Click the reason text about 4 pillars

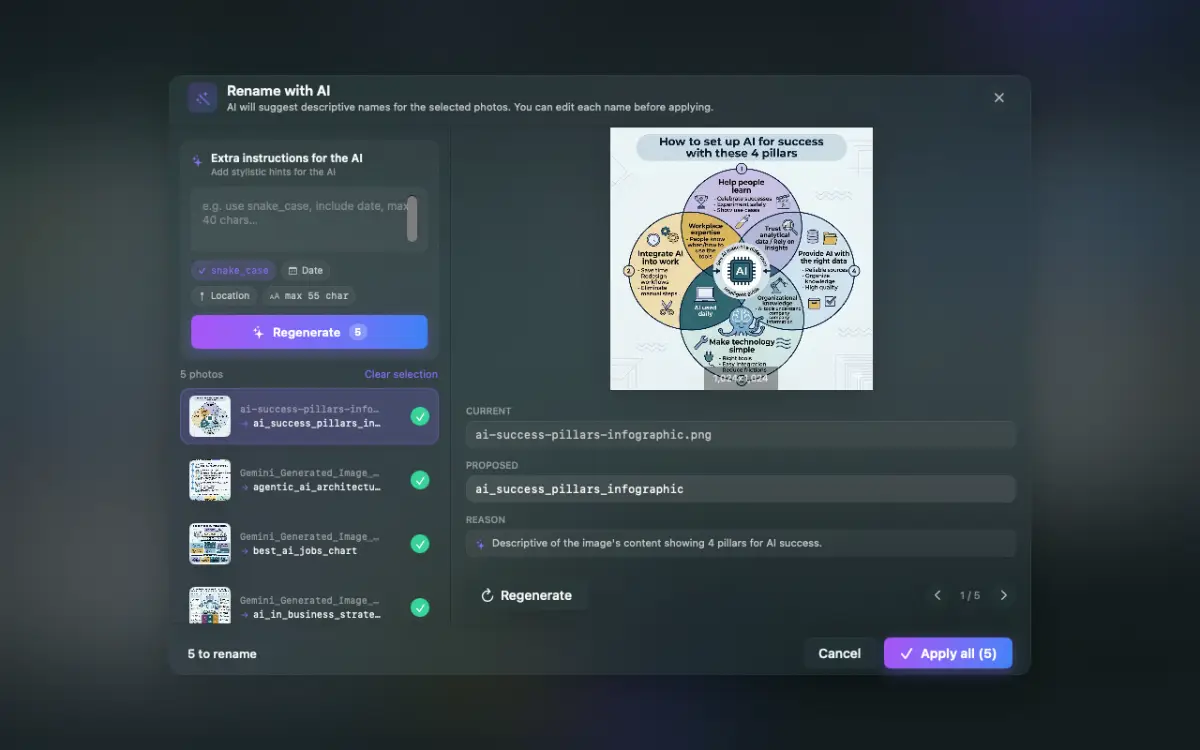pos(656,544)
